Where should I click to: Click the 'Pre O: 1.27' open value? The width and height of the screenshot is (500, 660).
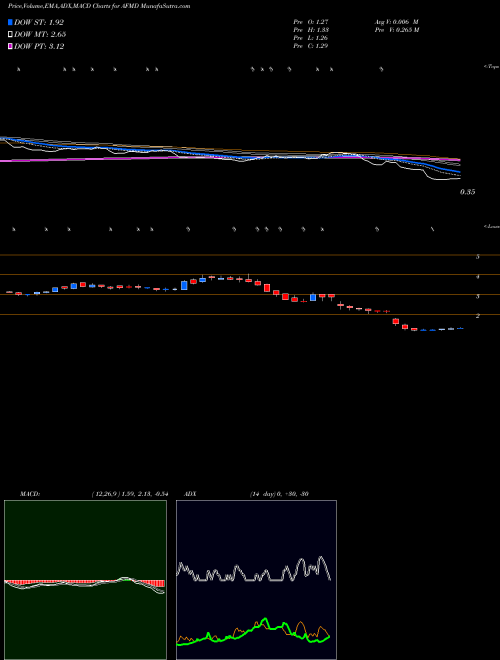311,22
